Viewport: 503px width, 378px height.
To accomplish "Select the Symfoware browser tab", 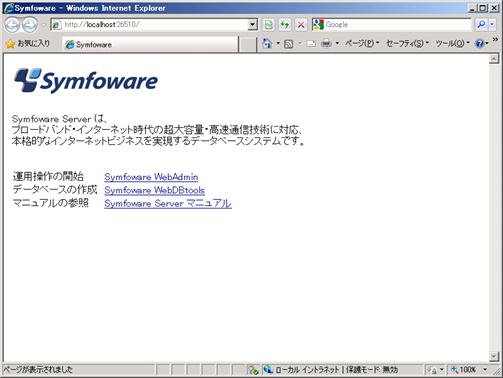I will [x=150, y=45].
